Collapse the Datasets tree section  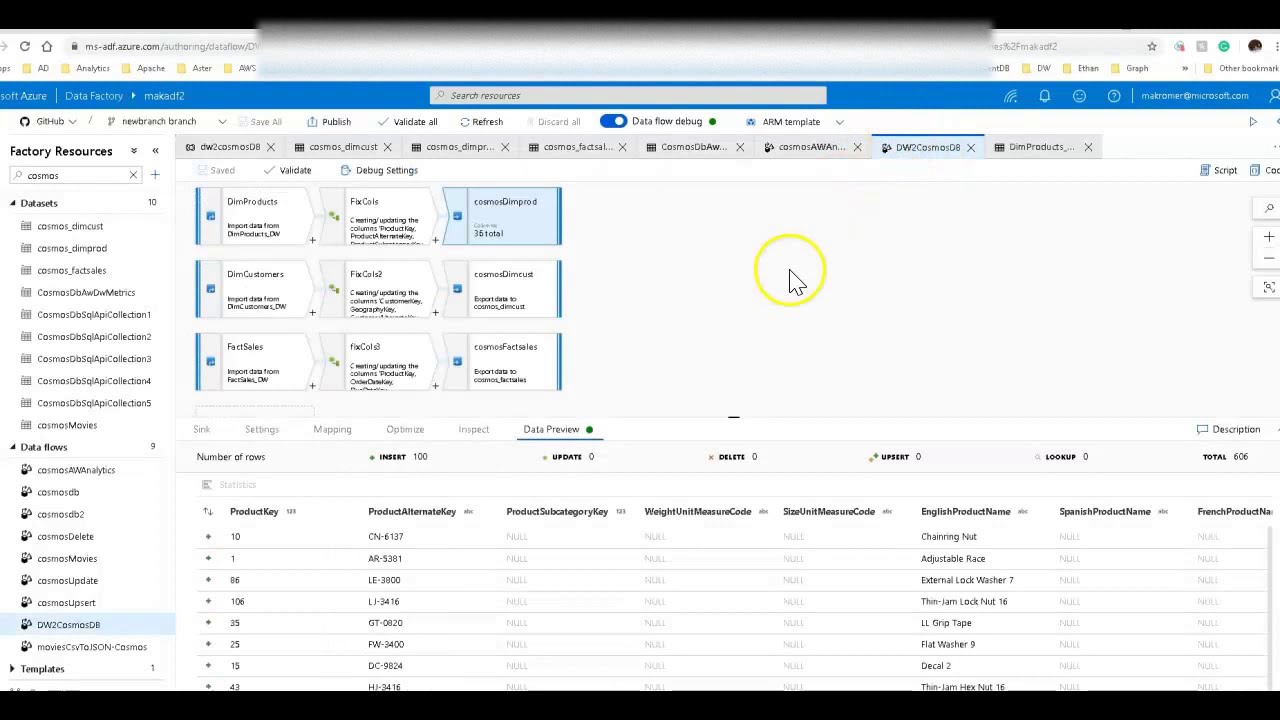pos(13,203)
